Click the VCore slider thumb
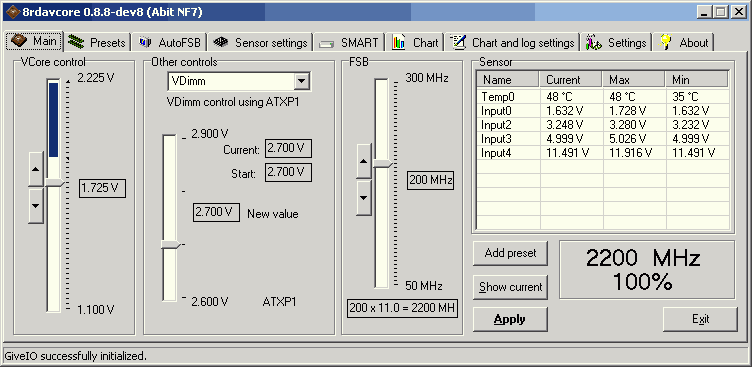Viewport: 752px width, 367px height. coord(54,183)
